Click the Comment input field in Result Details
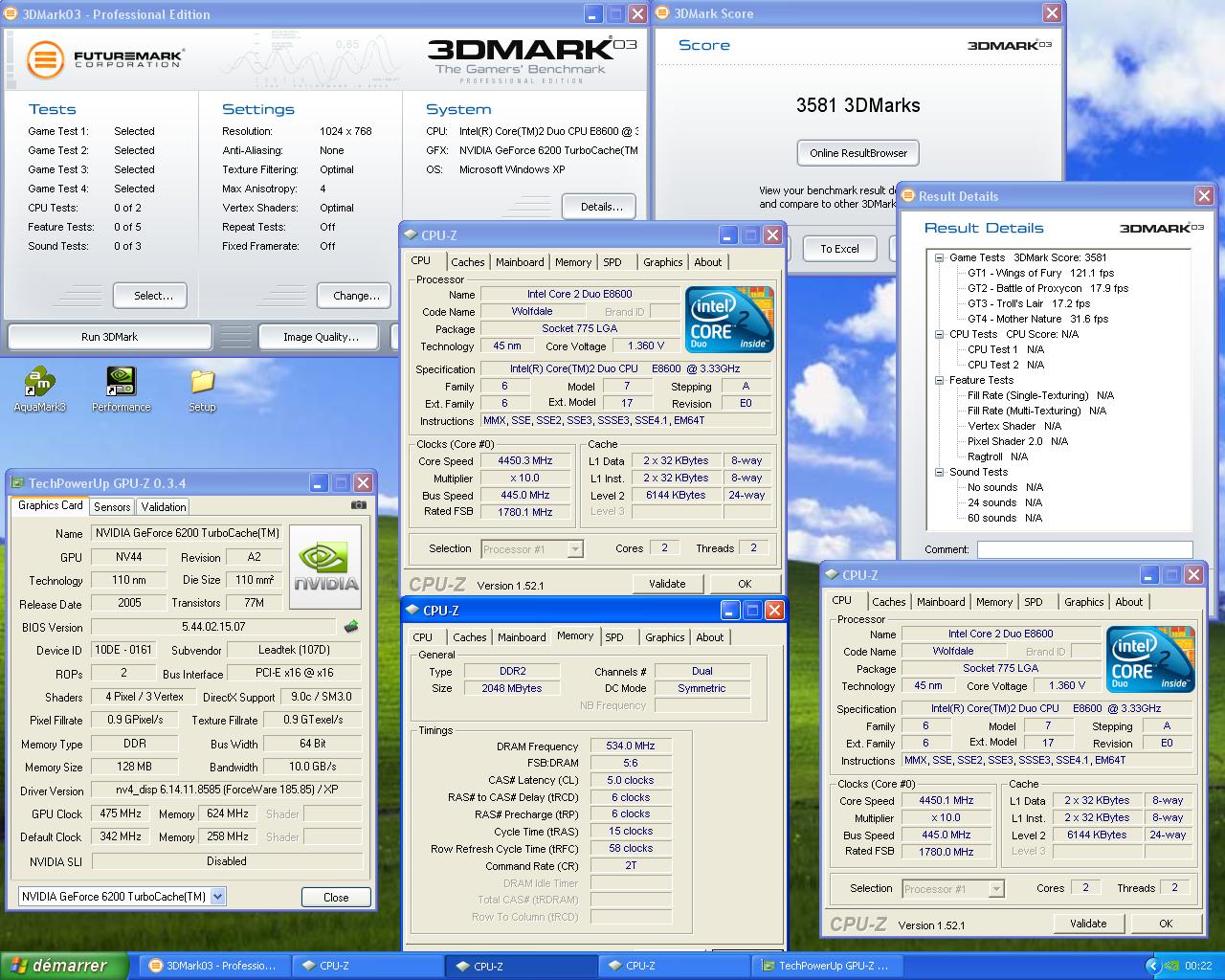The width and height of the screenshot is (1225, 980). 1084,549
